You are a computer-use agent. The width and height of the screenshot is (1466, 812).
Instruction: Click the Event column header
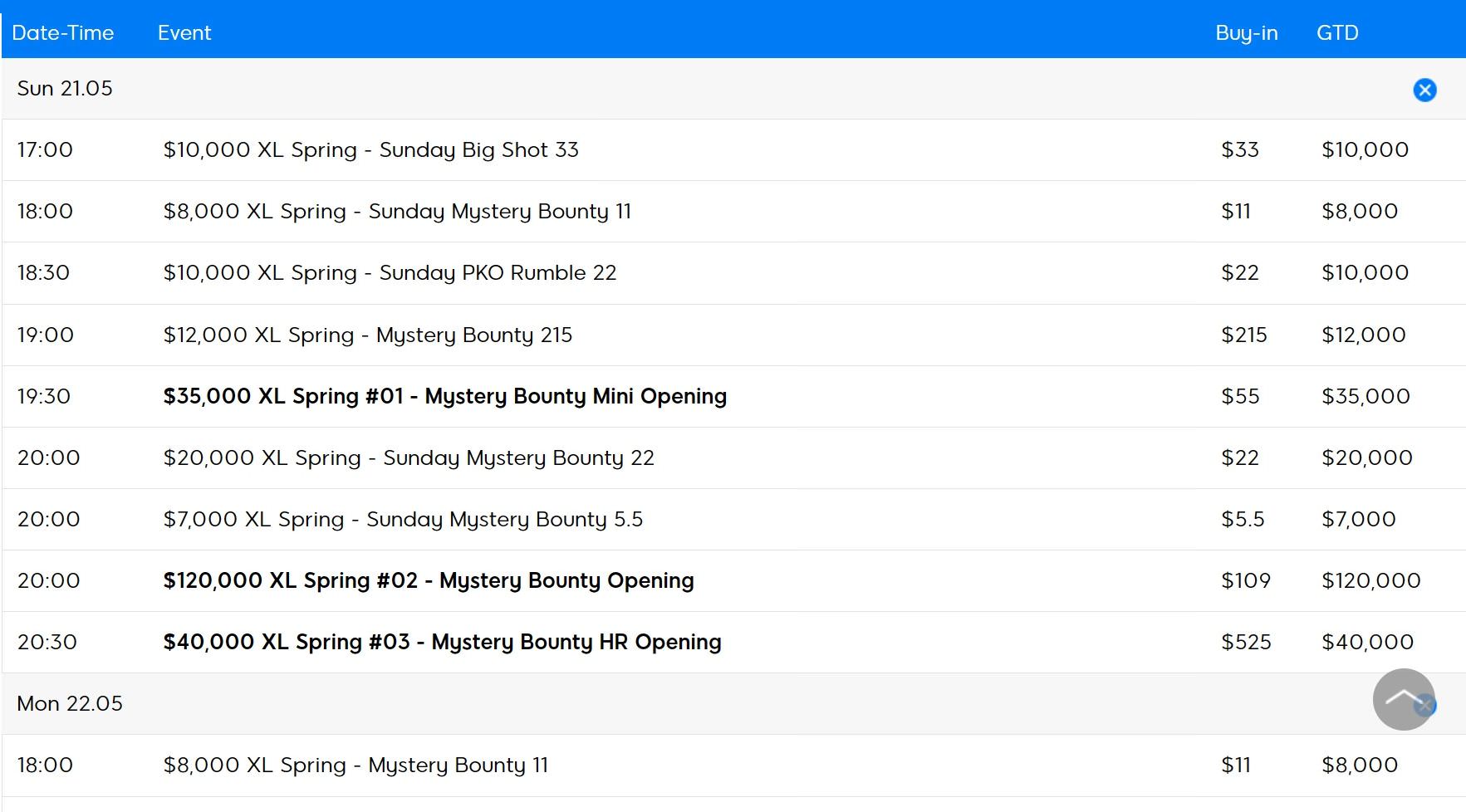pyautogui.click(x=184, y=33)
